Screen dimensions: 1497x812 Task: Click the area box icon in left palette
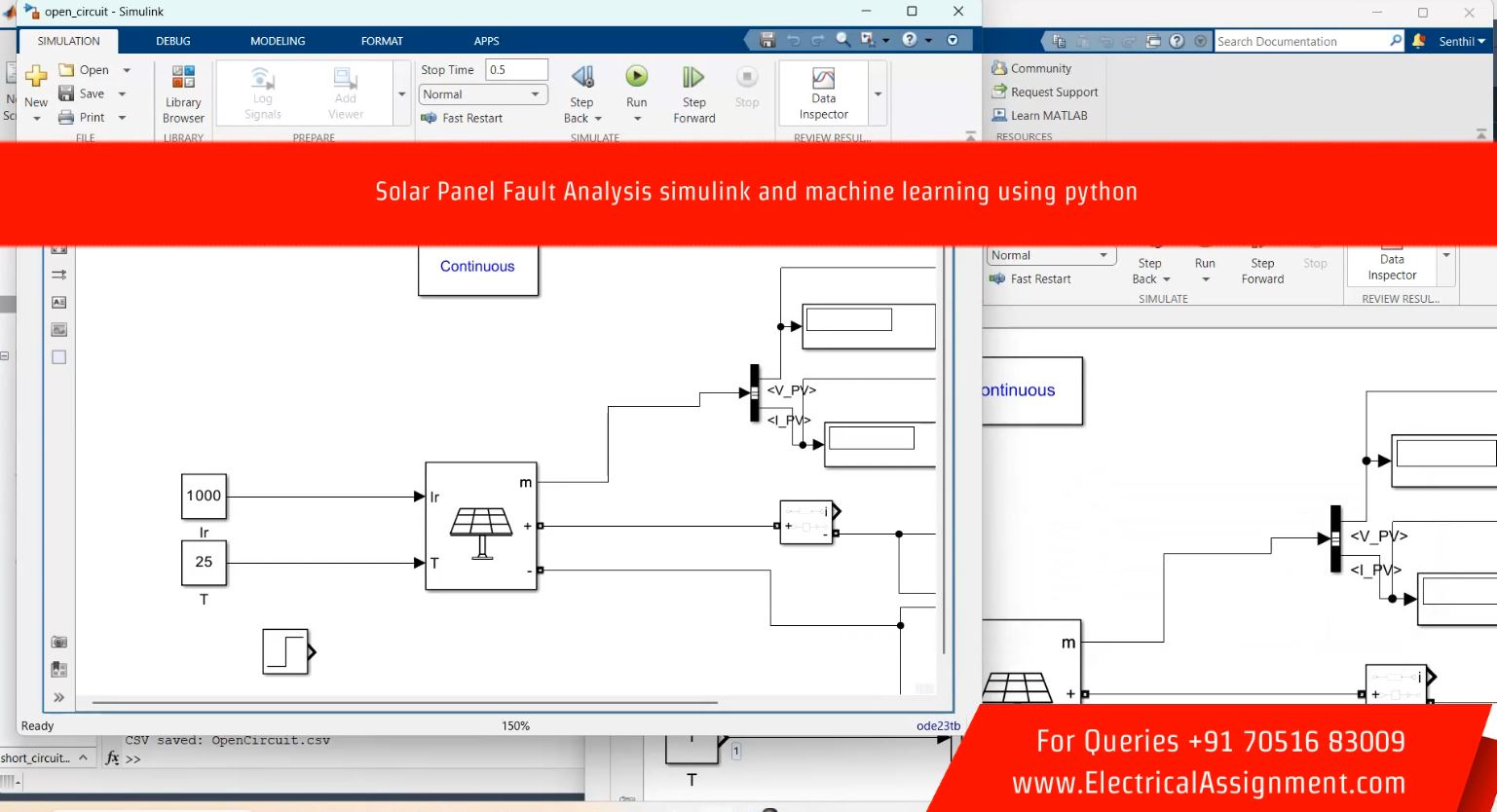point(58,357)
